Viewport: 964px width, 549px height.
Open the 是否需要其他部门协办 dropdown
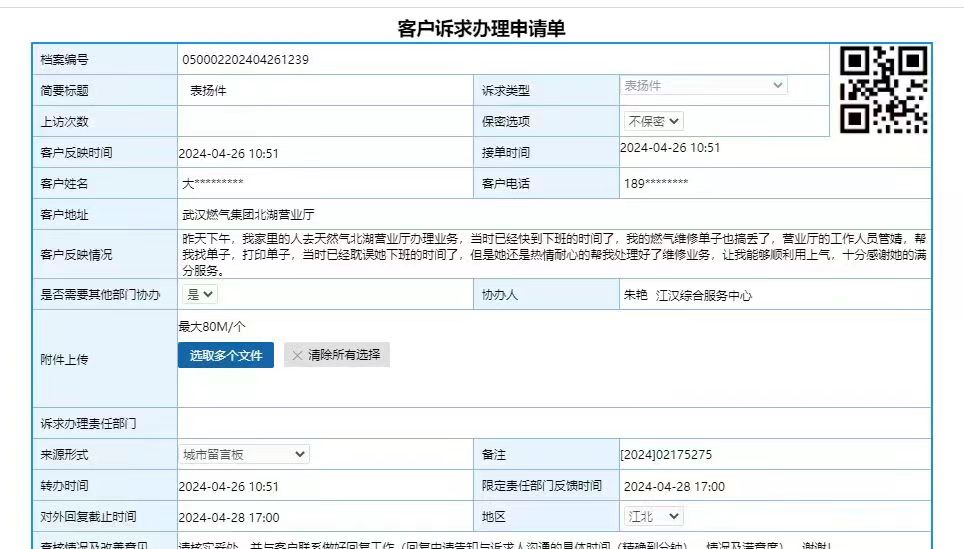(x=199, y=295)
